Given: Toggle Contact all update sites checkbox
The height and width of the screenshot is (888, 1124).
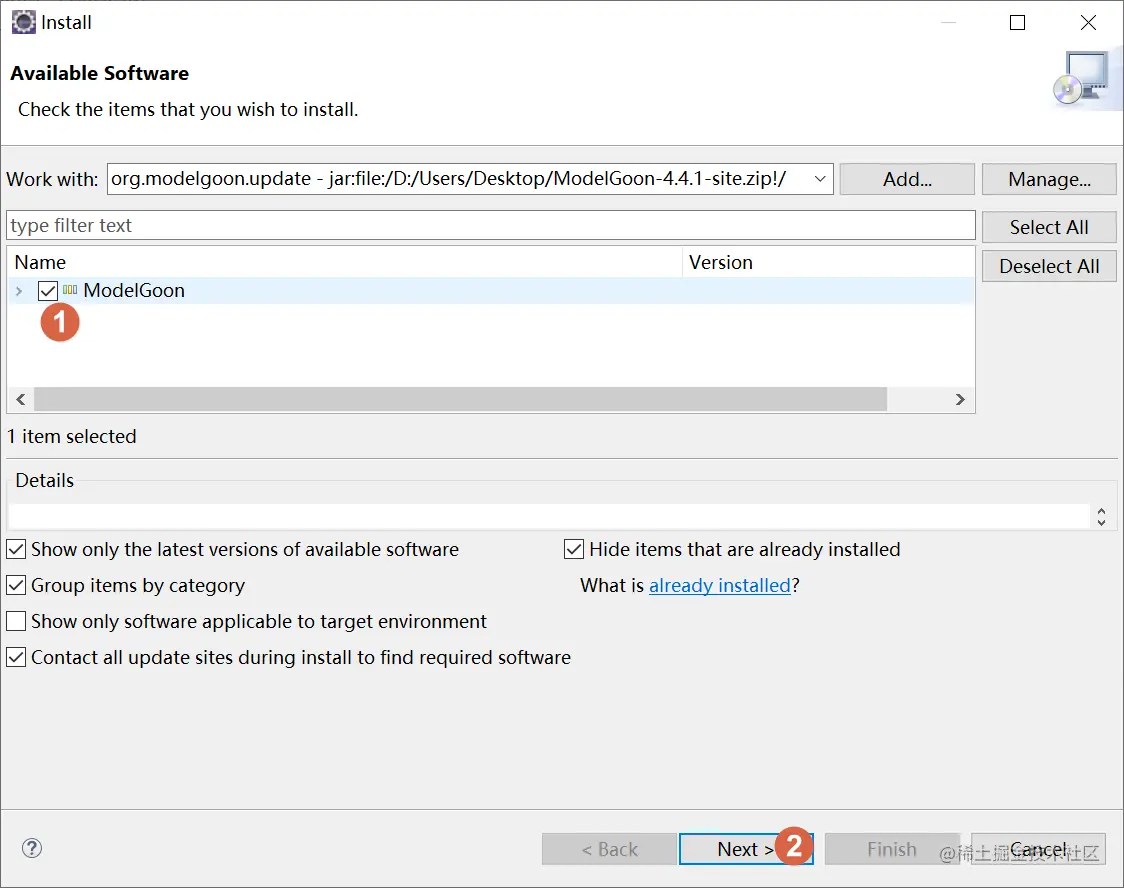Looking at the screenshot, I should 16,657.
